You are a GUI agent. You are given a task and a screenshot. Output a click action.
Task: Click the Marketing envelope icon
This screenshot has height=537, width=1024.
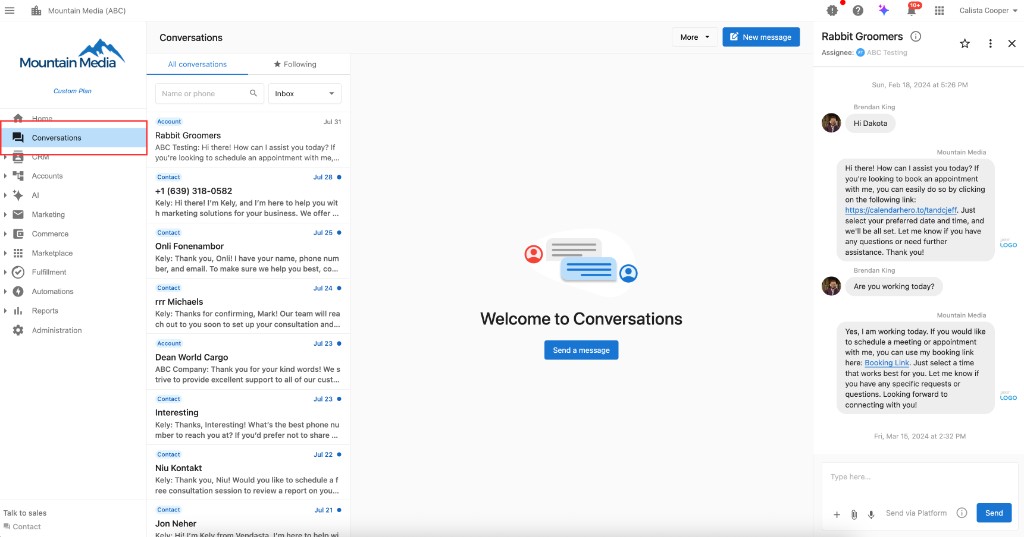click(x=18, y=214)
